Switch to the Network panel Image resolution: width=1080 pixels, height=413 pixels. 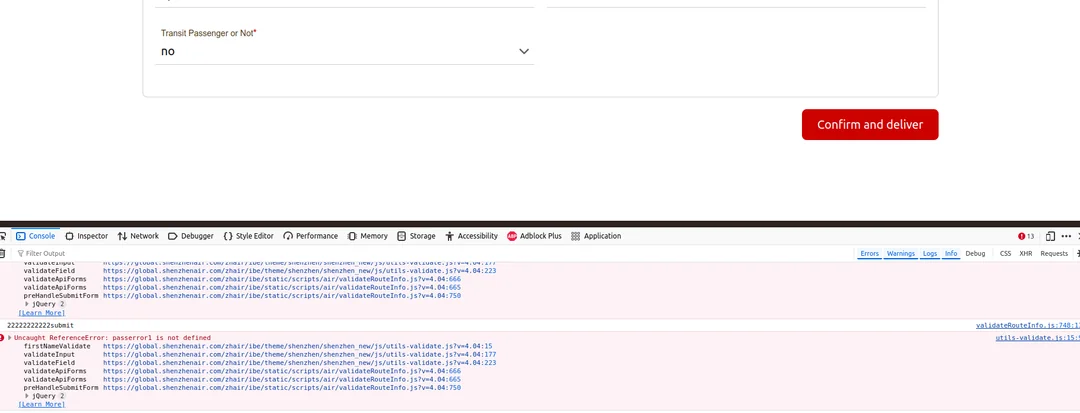coord(138,236)
